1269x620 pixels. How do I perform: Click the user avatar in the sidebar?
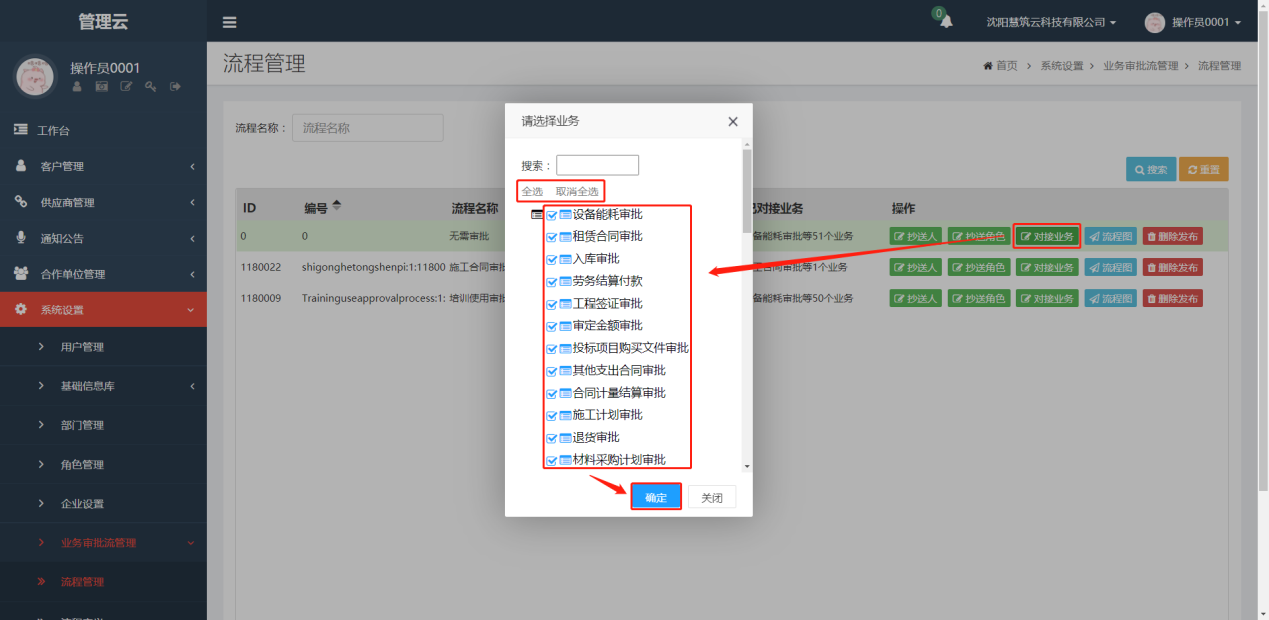(x=36, y=76)
